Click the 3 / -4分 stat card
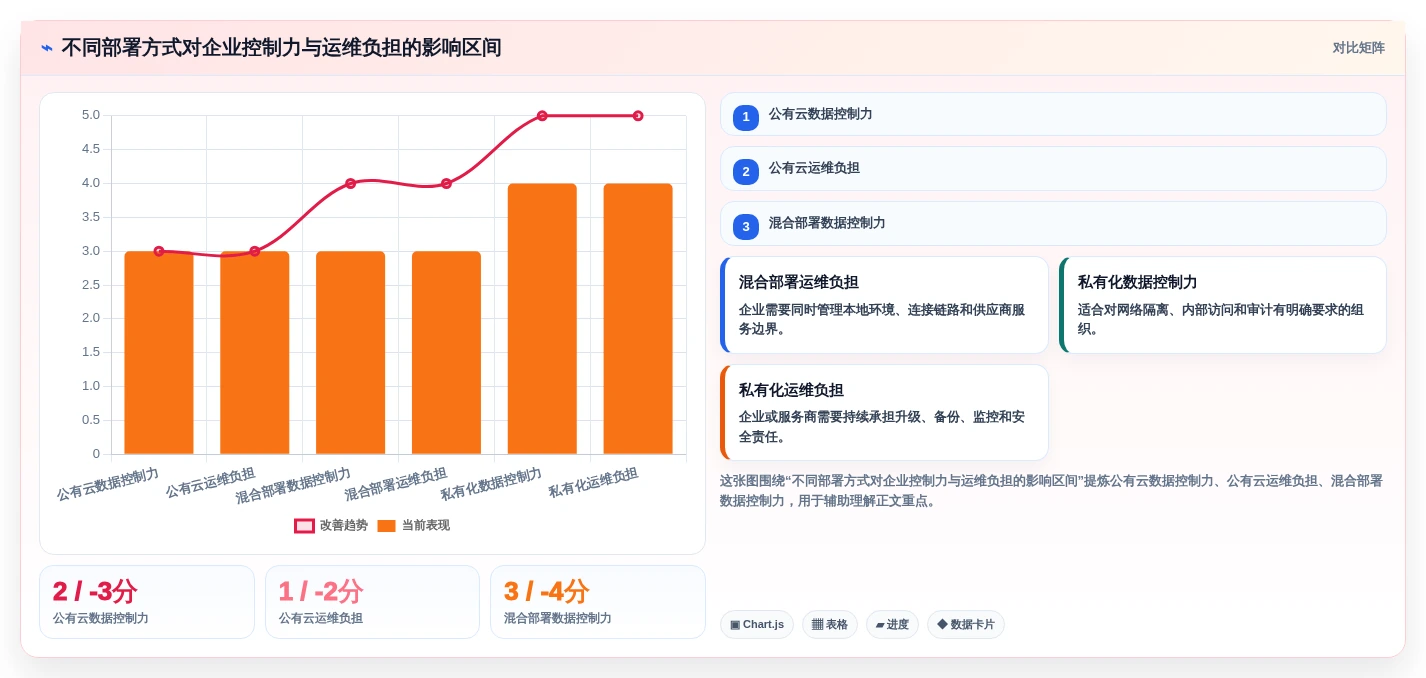 click(598, 602)
